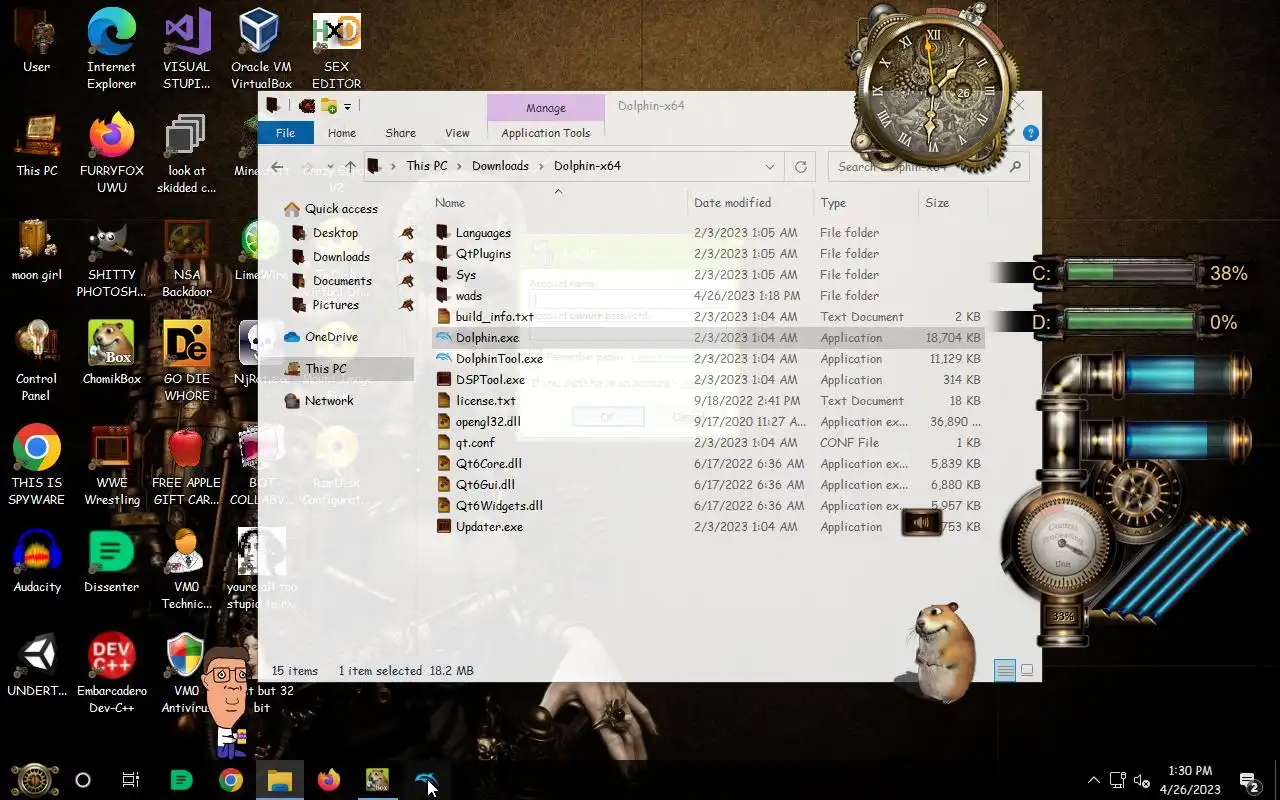Select the wads folder row

[708, 296]
